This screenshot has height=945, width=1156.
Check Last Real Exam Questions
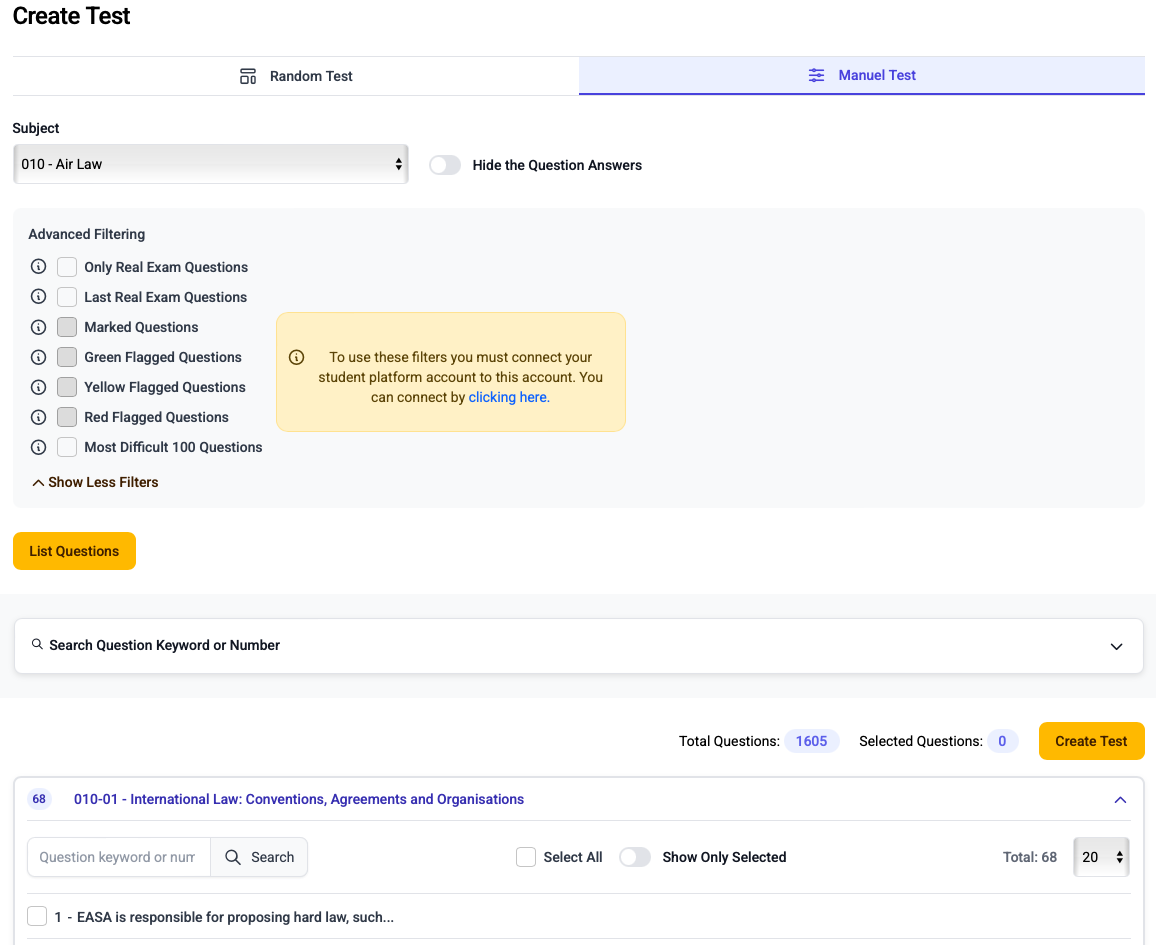click(67, 297)
